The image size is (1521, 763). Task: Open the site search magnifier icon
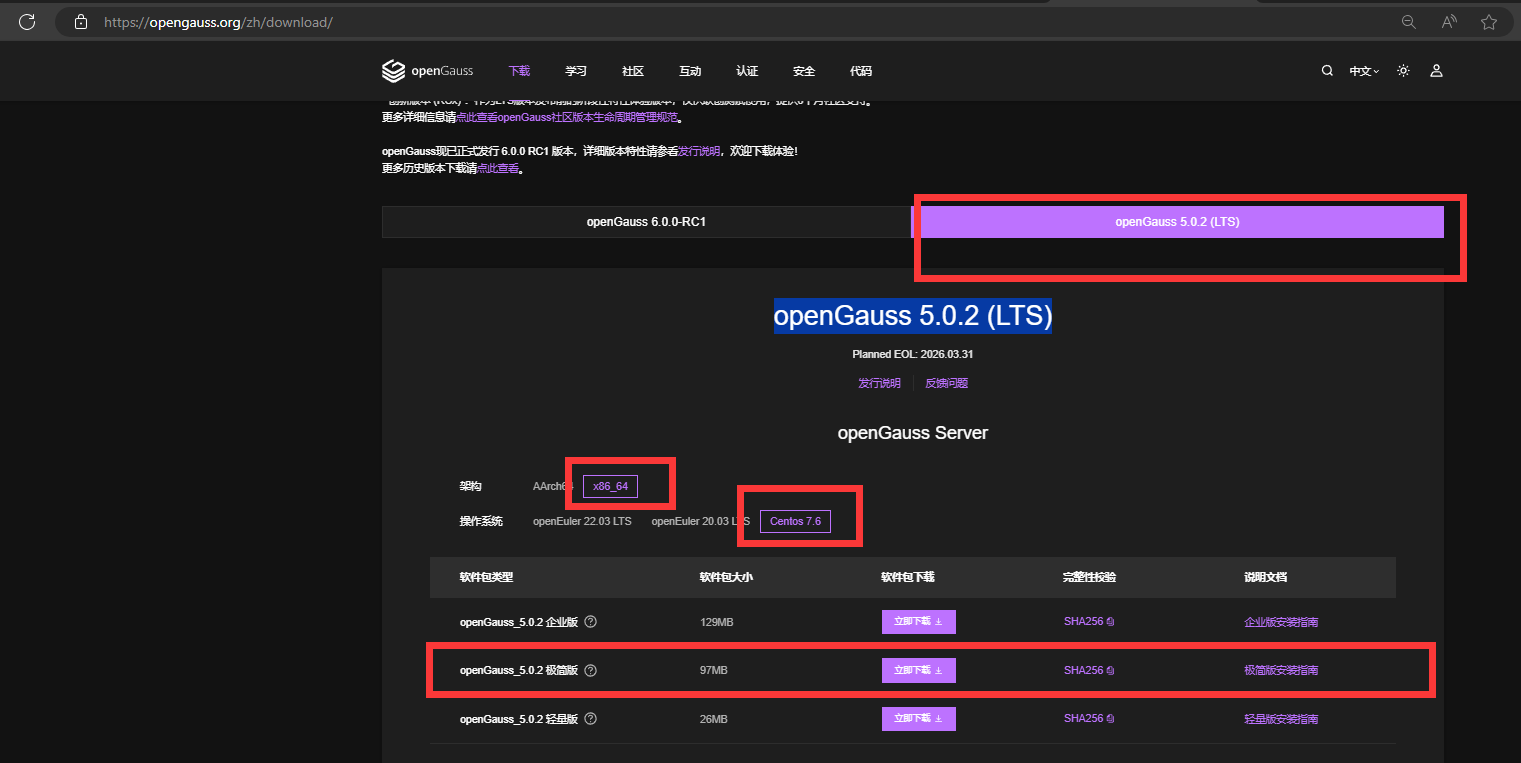(1327, 71)
